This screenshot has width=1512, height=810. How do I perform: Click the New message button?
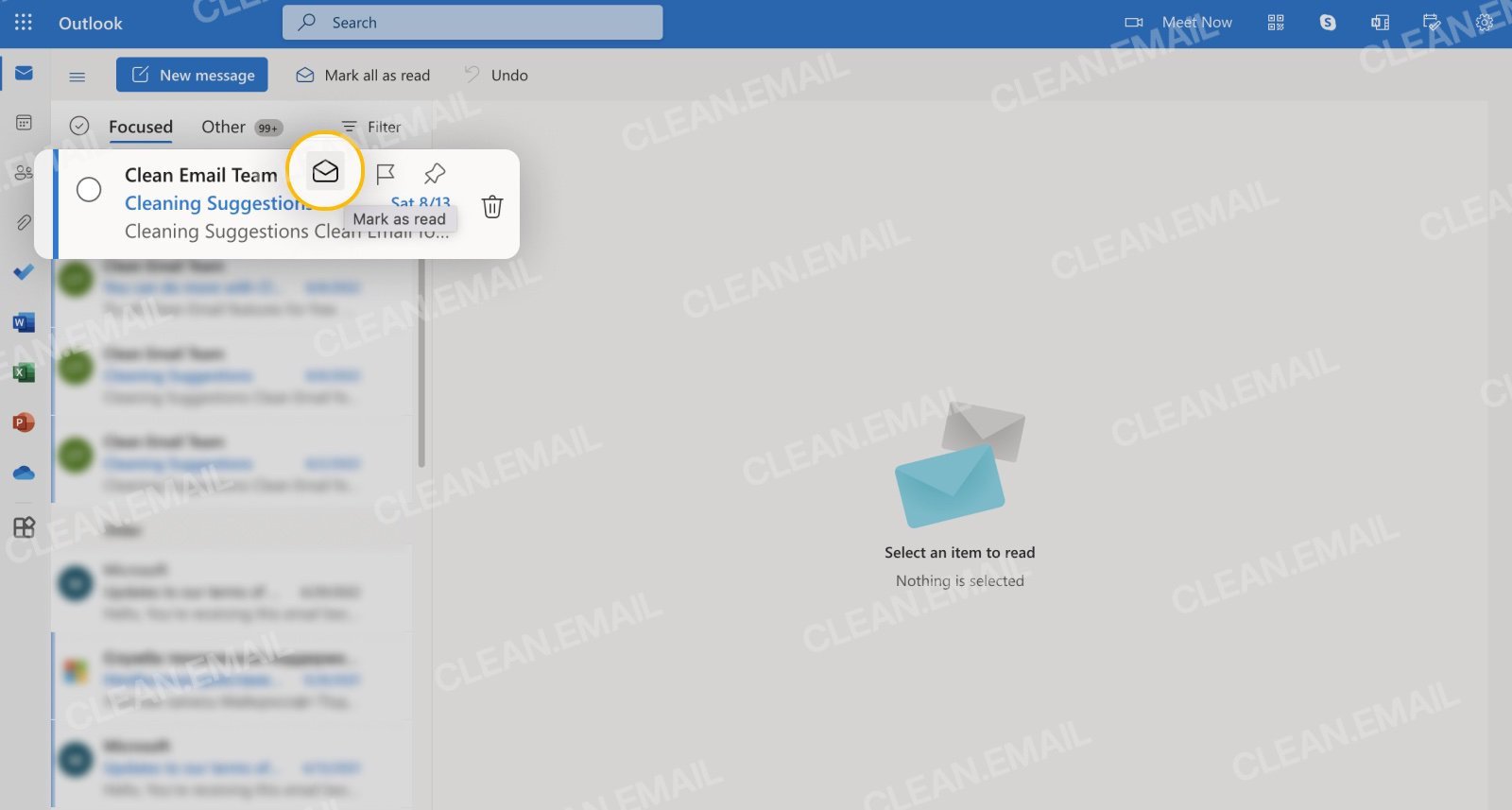(192, 76)
